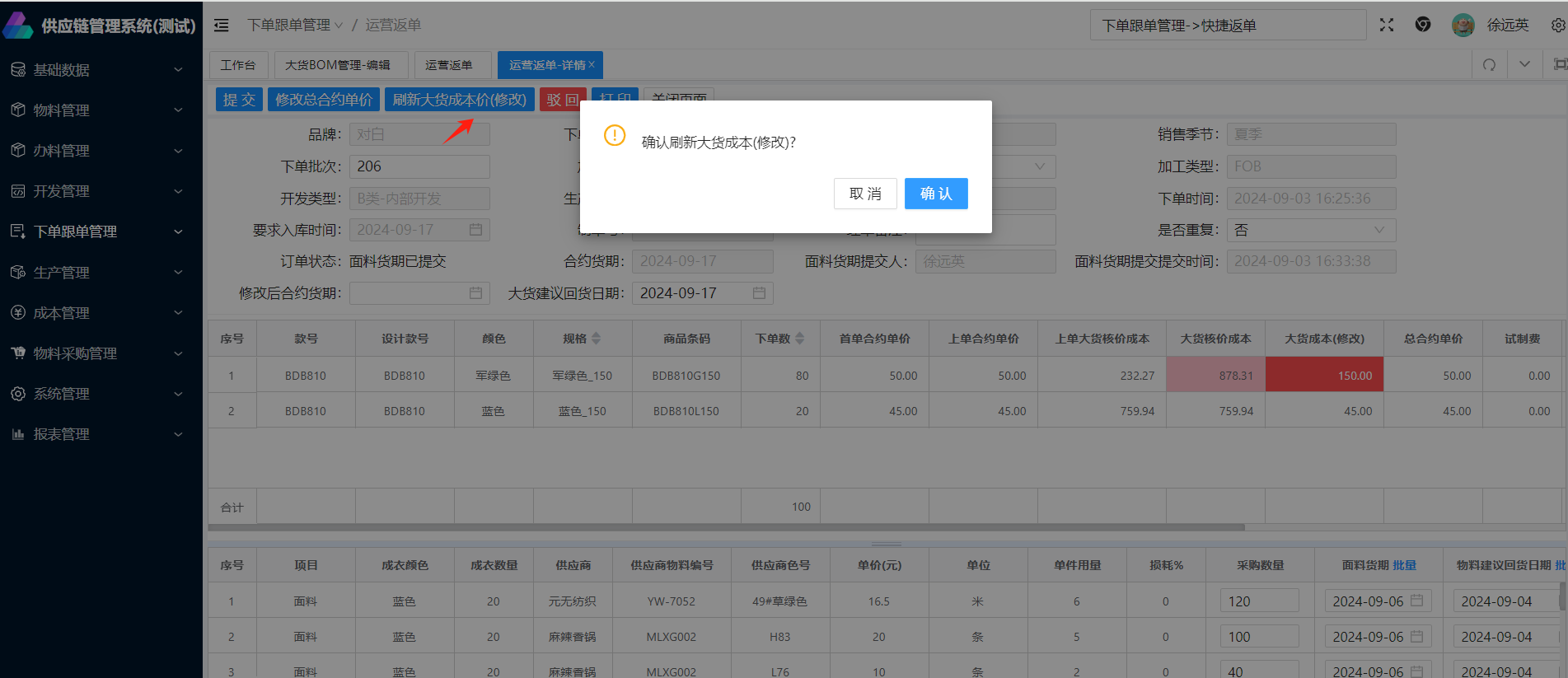Open the 是否重复 dropdown
The height and width of the screenshot is (678, 1568).
pyautogui.click(x=1310, y=230)
